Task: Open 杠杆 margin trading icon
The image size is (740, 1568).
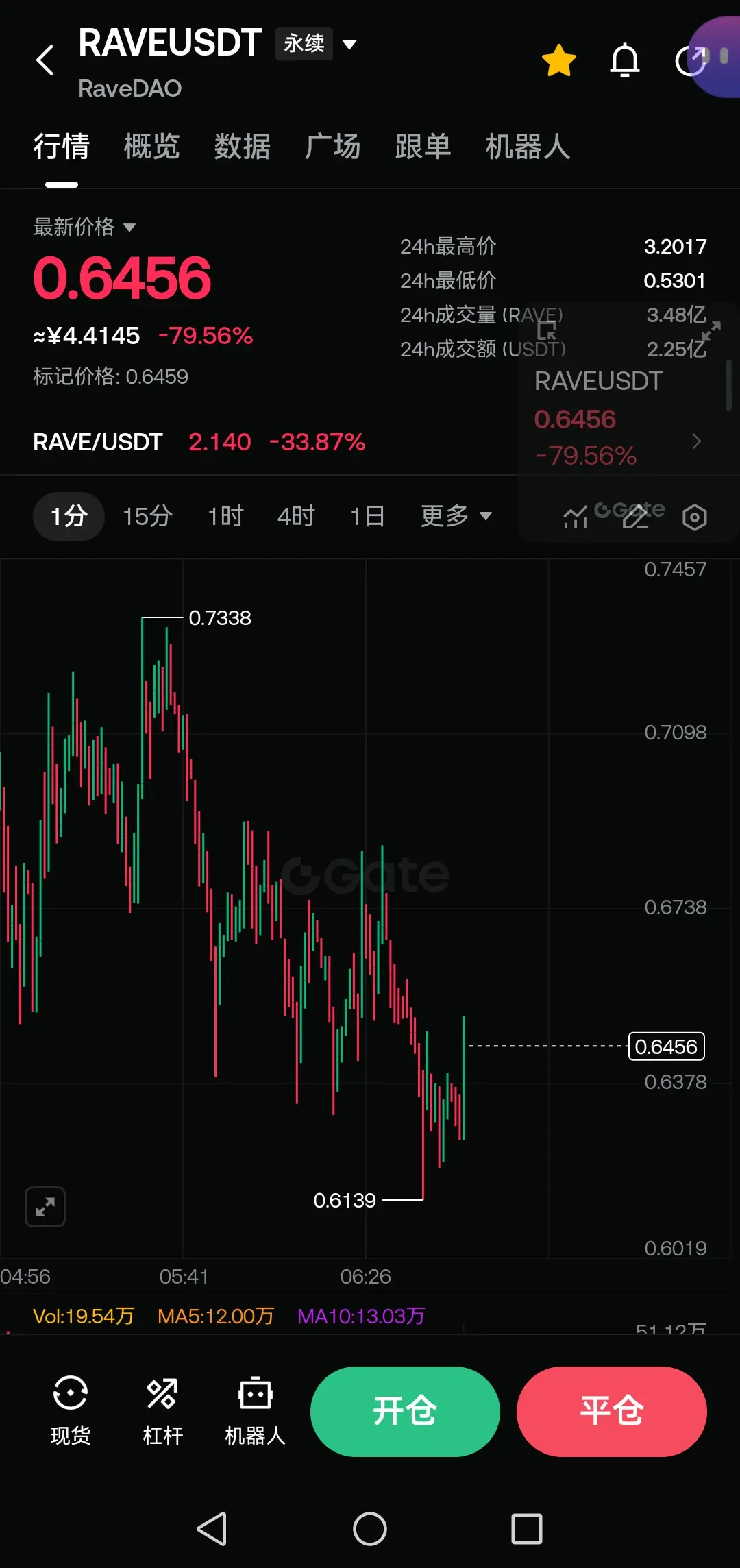Action: [162, 1410]
